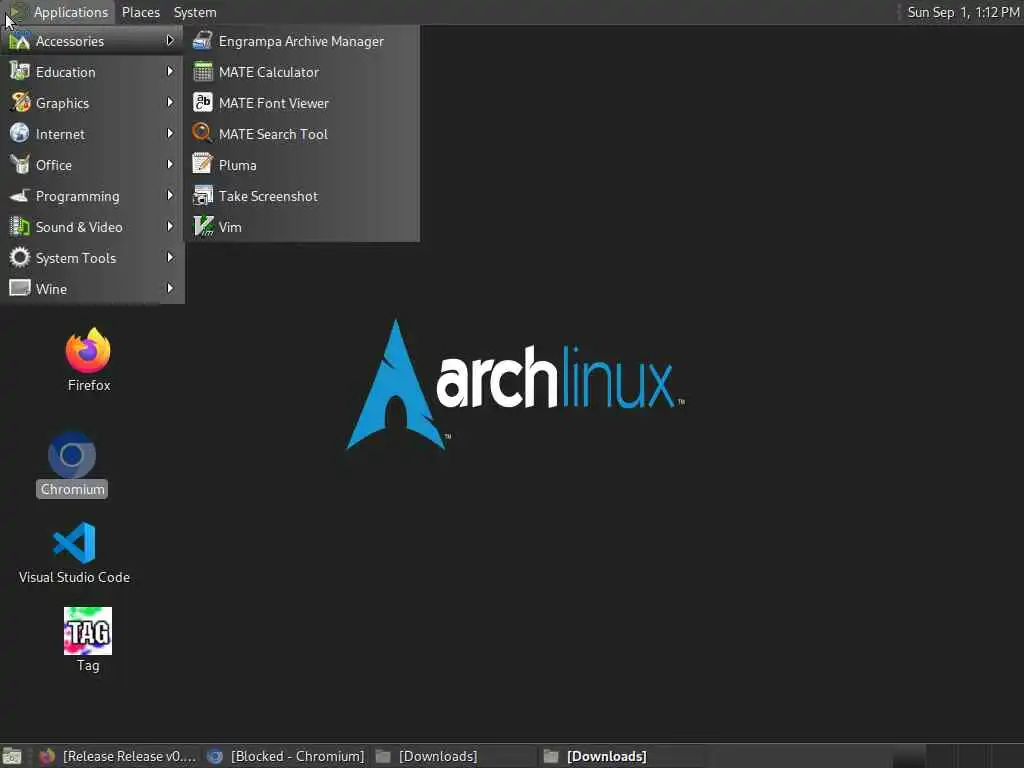Click the Programming menu label
Screen dimensions: 1024x768
click(77, 196)
